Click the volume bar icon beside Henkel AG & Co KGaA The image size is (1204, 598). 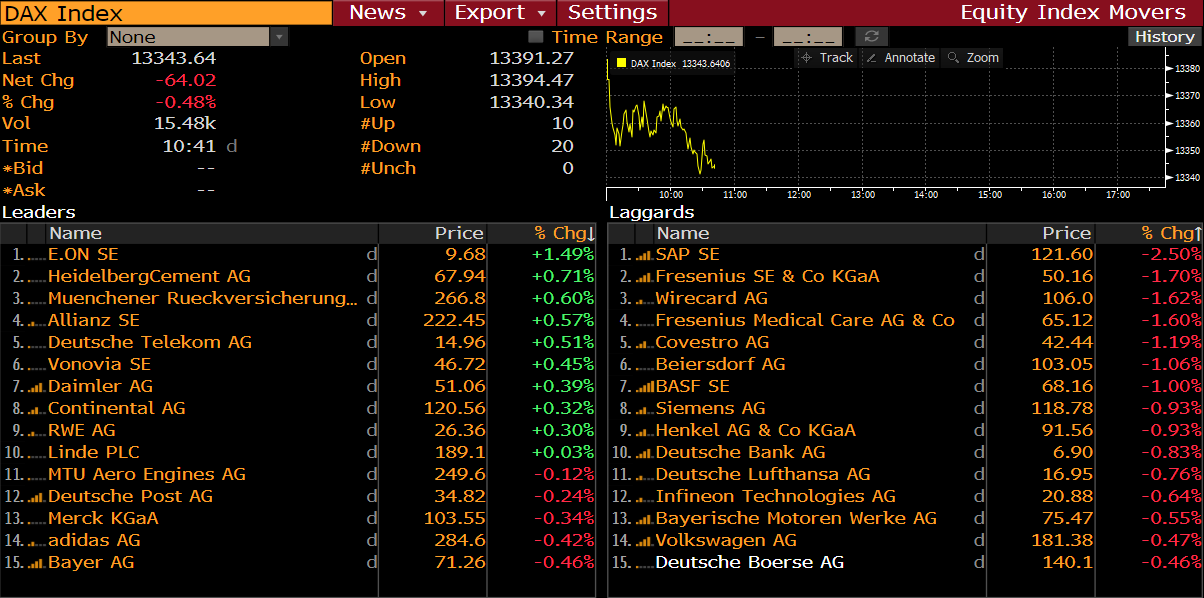[643, 431]
